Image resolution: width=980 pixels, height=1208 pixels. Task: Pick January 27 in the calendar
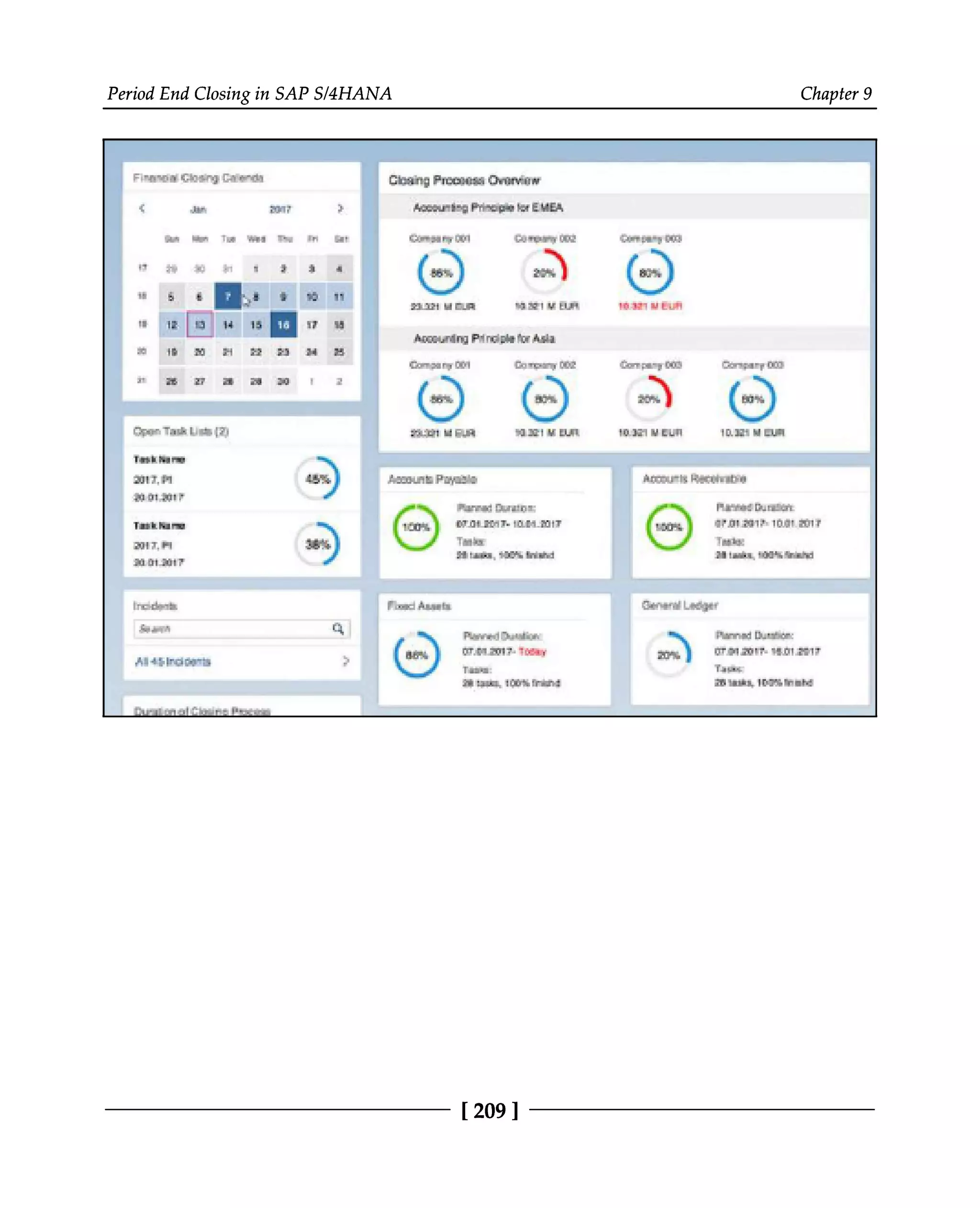coord(199,381)
